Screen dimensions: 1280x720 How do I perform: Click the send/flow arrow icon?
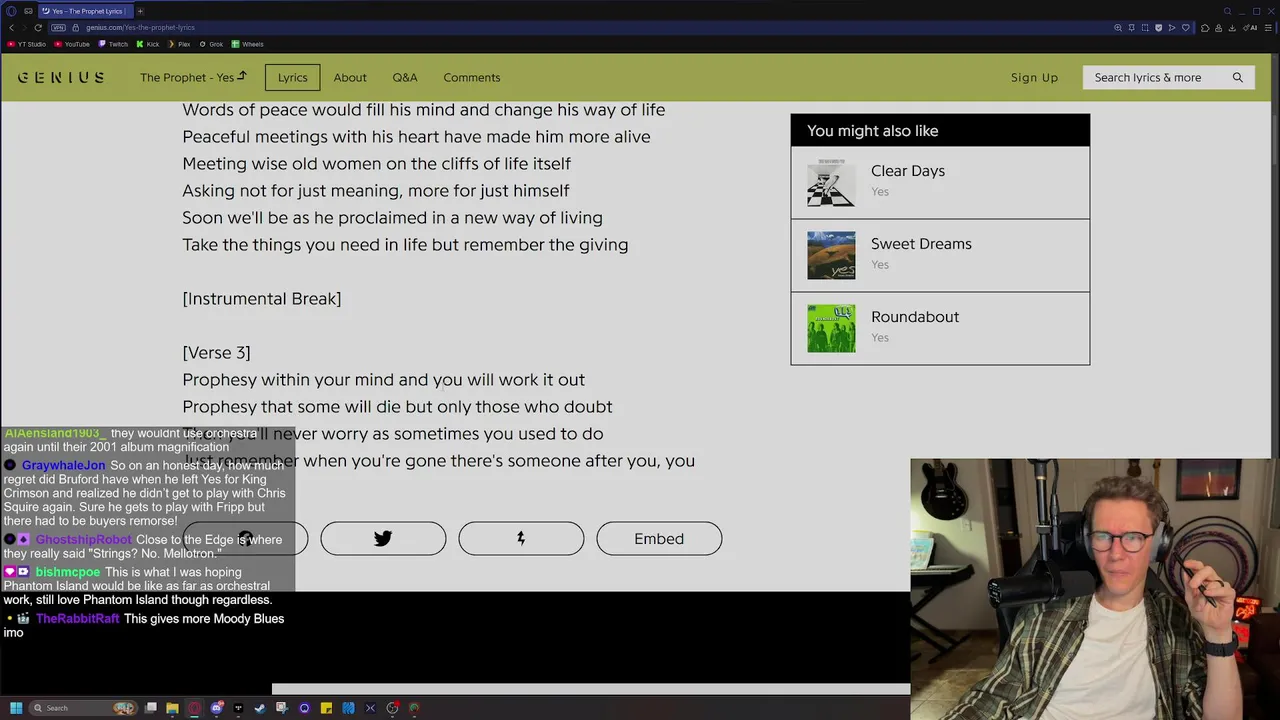1172,28
